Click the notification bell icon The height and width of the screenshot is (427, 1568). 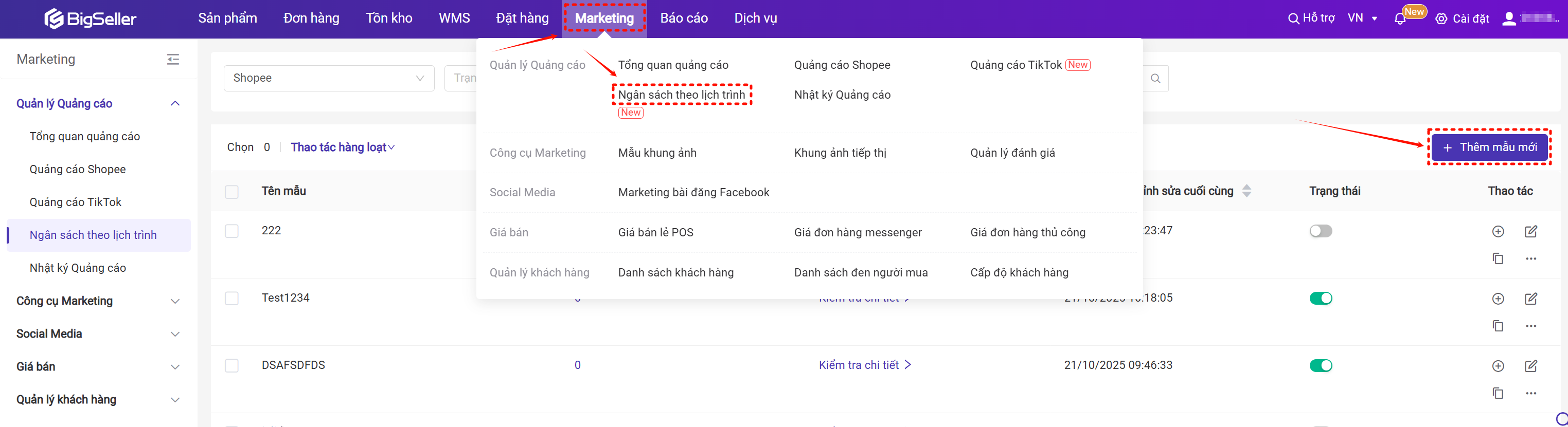pos(1399,19)
